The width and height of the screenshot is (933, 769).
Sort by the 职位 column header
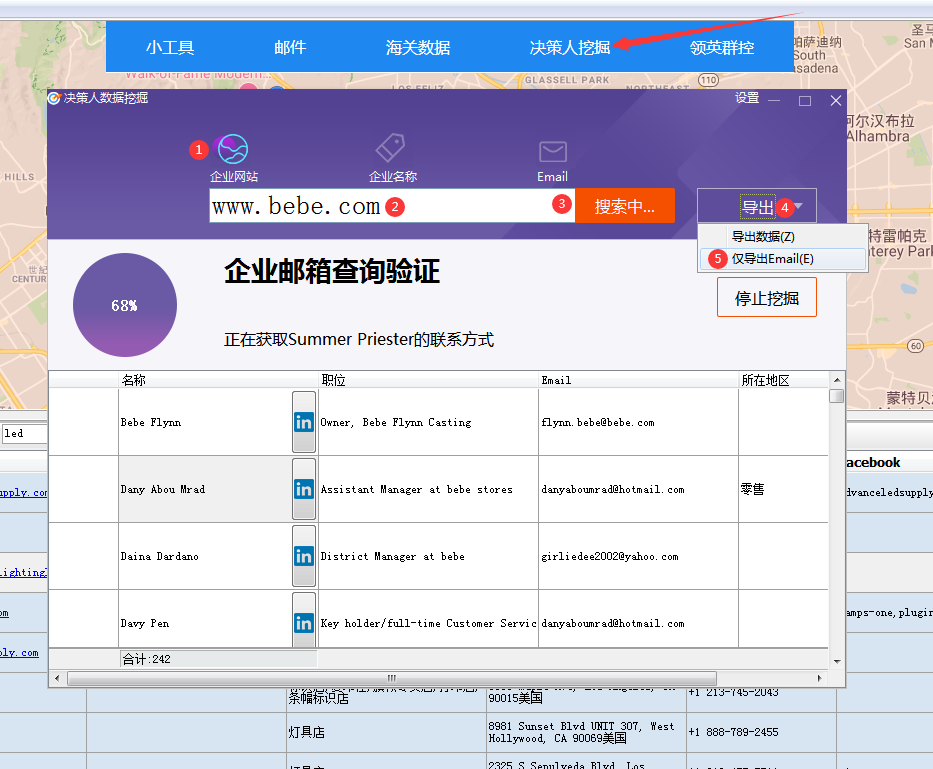(x=428, y=380)
